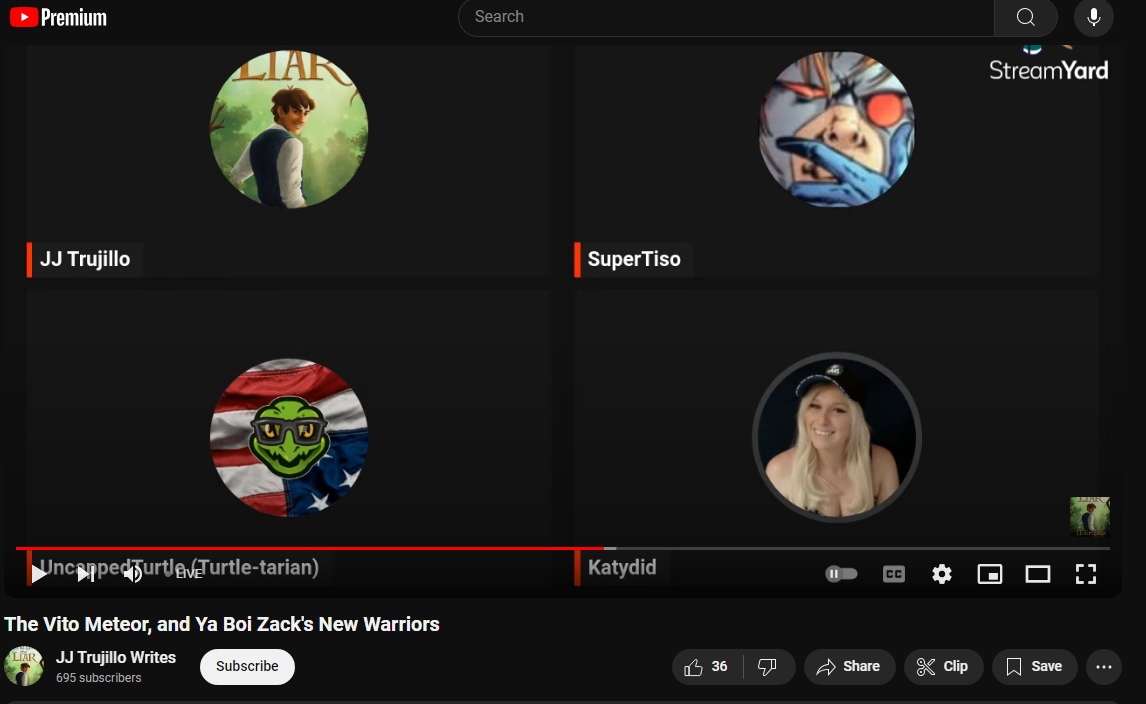Screen dimensions: 1146x704
Task: Click the channel watermark thumbnail in player
Action: tap(1090, 516)
